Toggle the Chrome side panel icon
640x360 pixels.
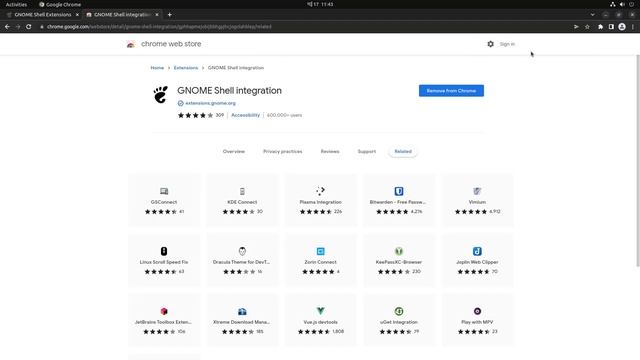(611, 27)
